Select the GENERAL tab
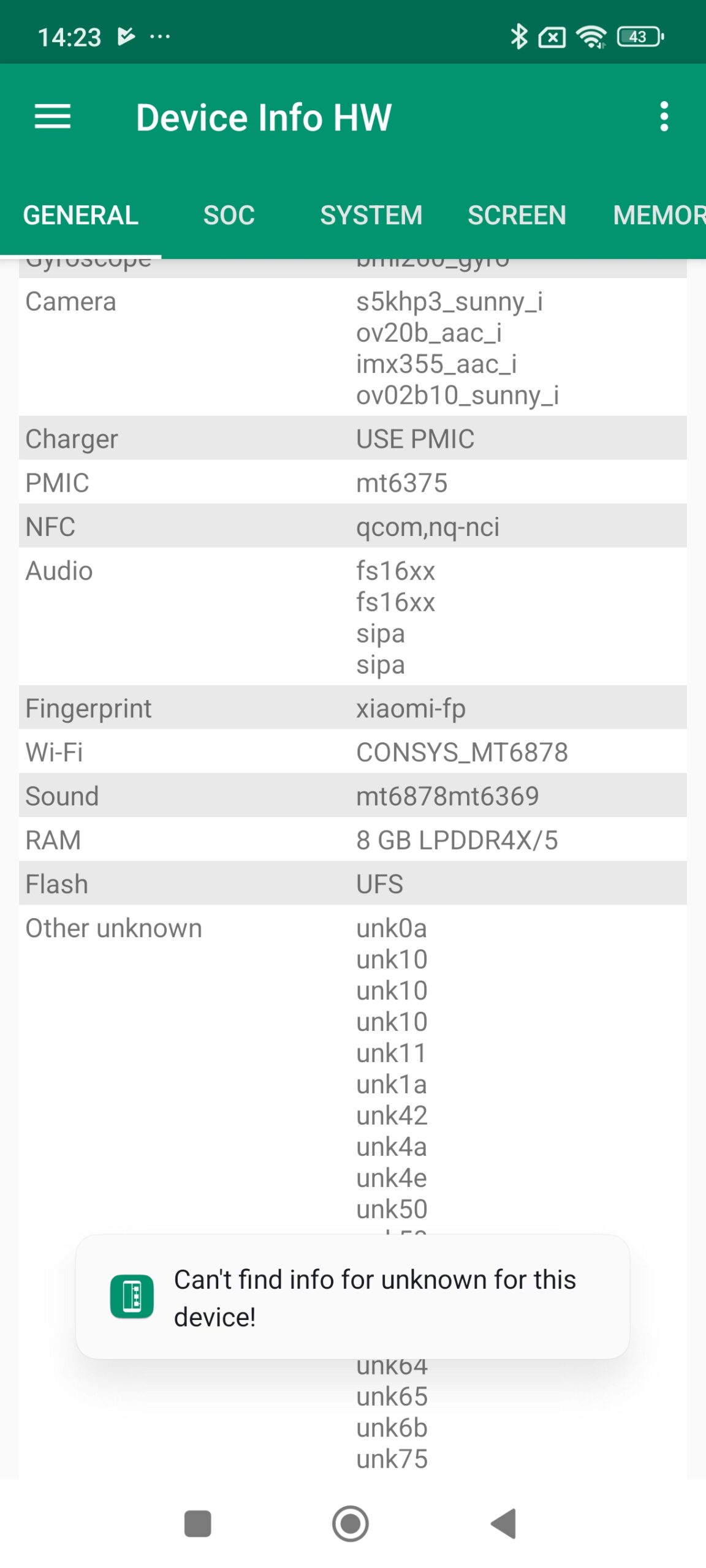 (80, 216)
